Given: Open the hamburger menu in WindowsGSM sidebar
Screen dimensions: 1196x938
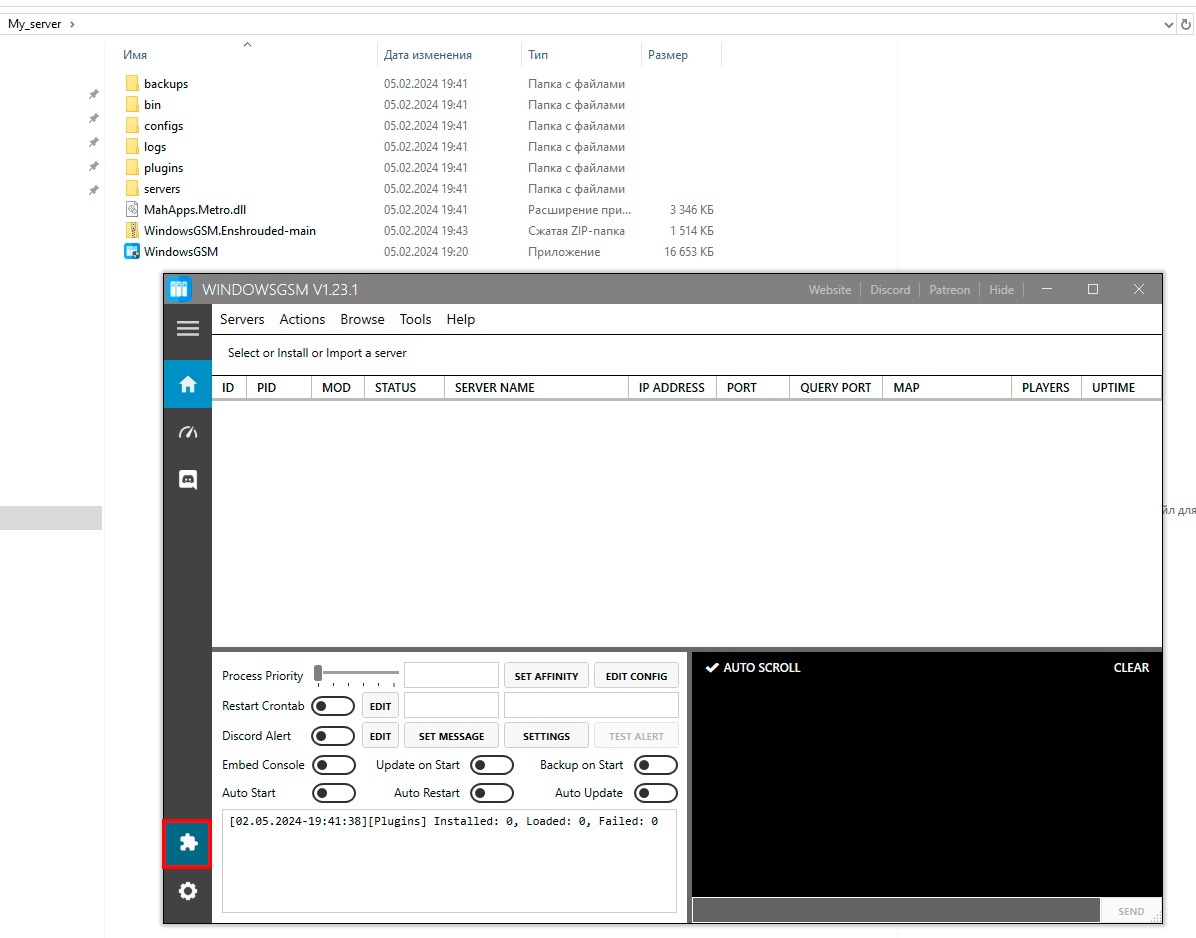Looking at the screenshot, I should [x=188, y=329].
